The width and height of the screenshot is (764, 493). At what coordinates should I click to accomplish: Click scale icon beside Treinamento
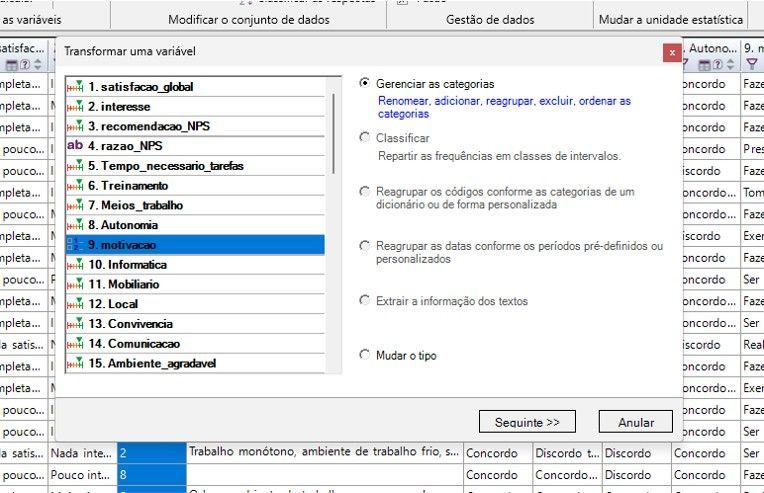75,186
